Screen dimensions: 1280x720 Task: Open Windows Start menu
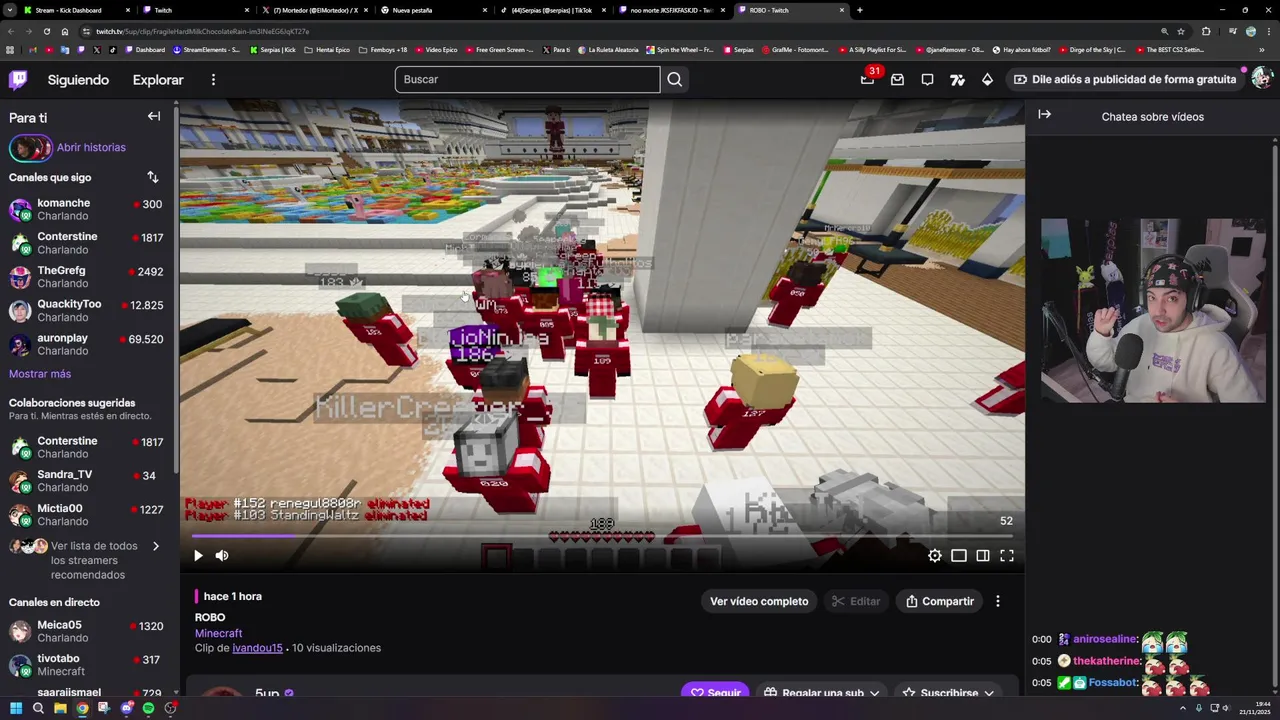click(x=15, y=708)
